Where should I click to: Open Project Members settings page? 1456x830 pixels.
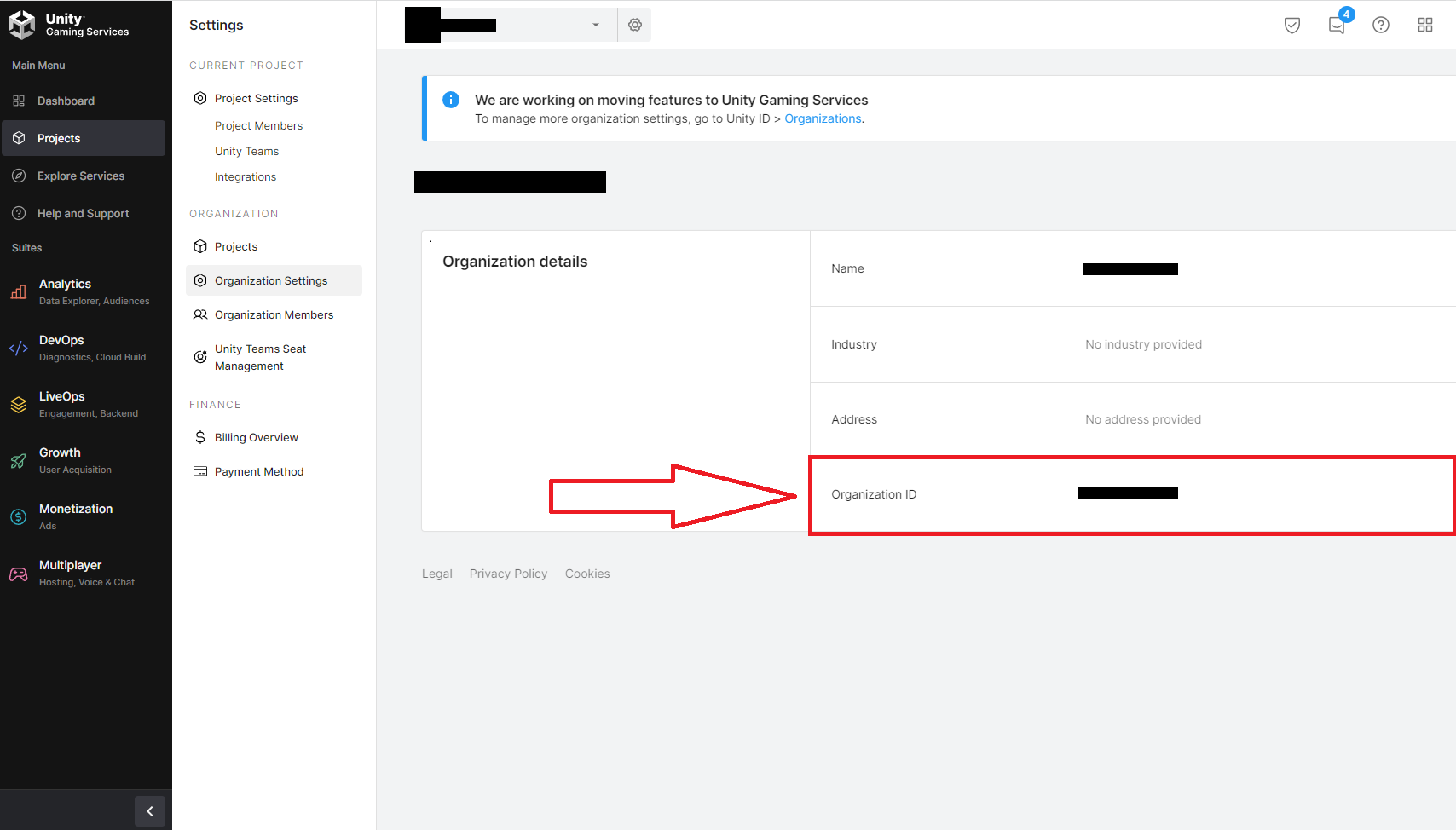(x=258, y=125)
